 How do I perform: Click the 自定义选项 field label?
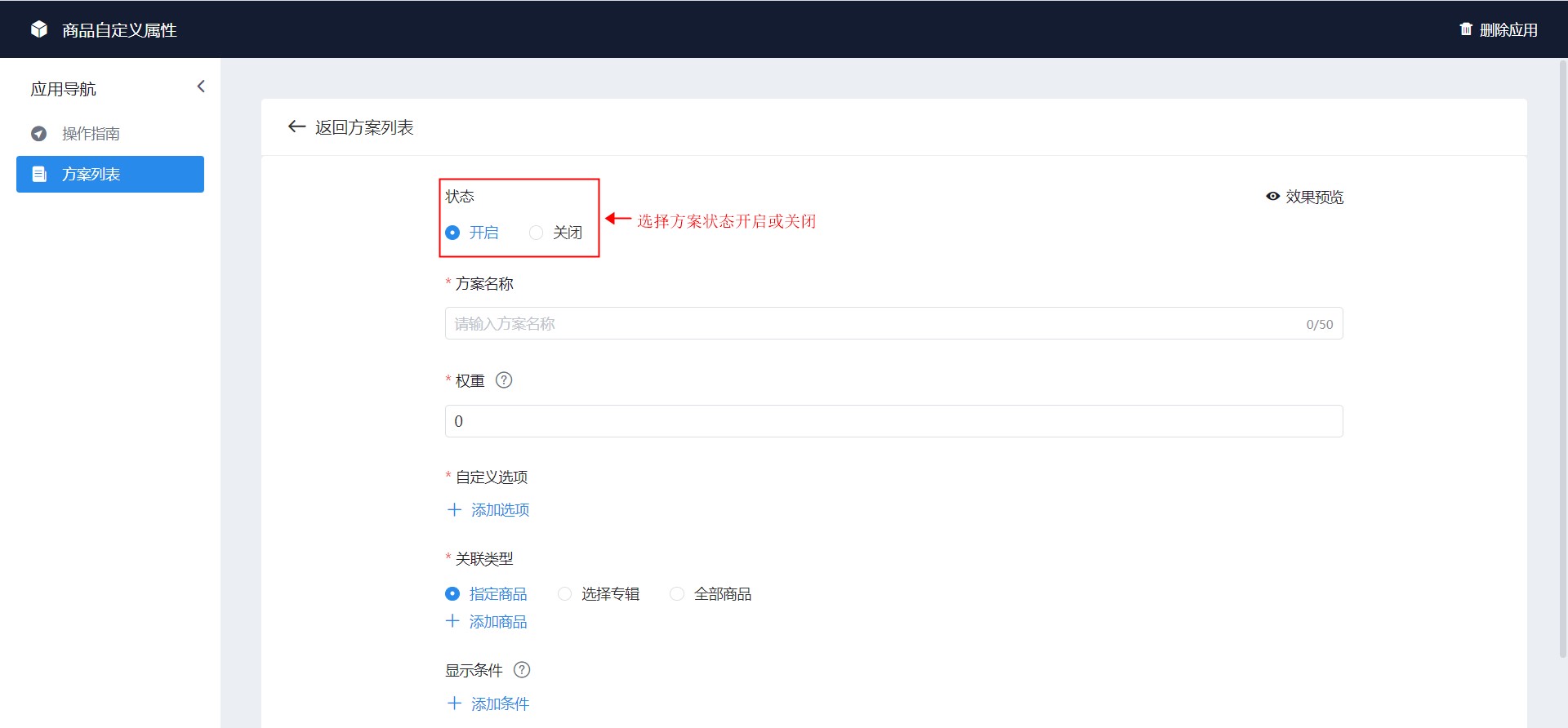492,477
